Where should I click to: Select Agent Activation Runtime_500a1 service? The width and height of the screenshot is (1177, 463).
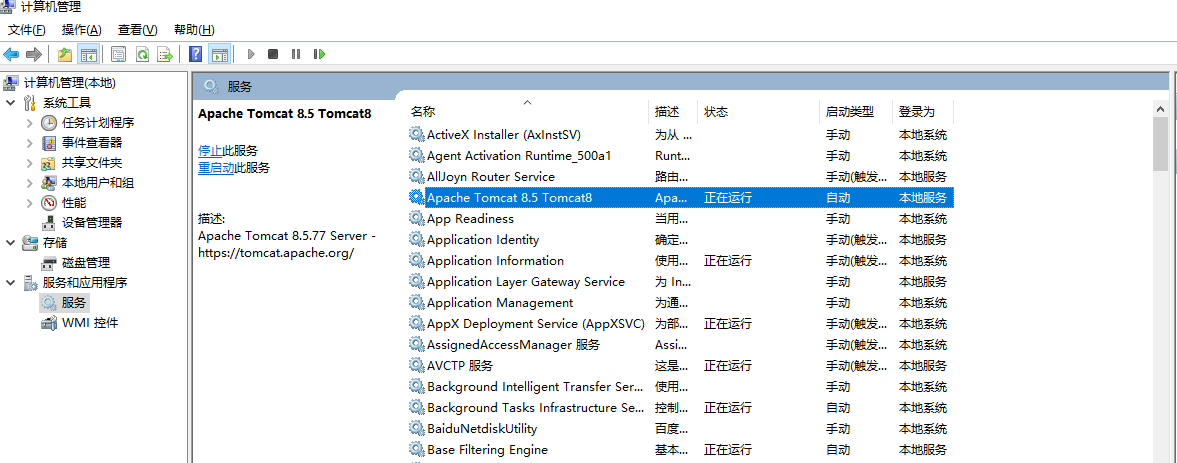pos(680,156)
